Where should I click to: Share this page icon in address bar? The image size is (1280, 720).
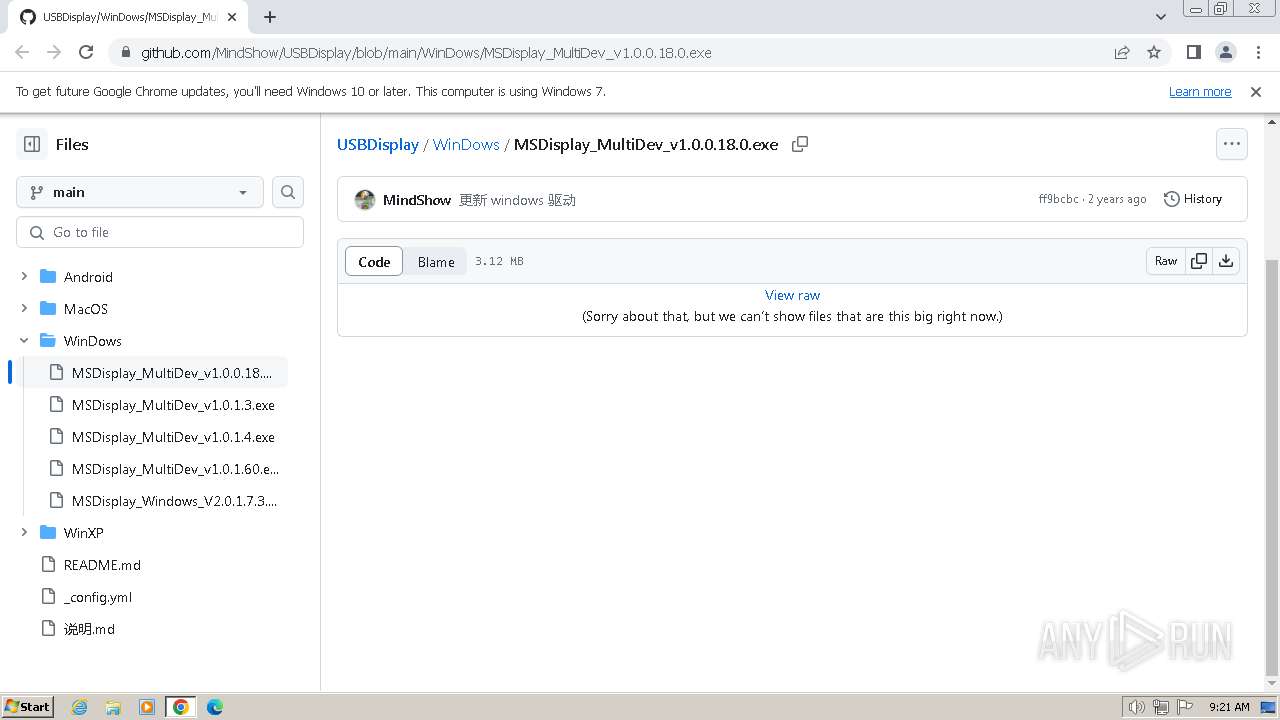1122,52
